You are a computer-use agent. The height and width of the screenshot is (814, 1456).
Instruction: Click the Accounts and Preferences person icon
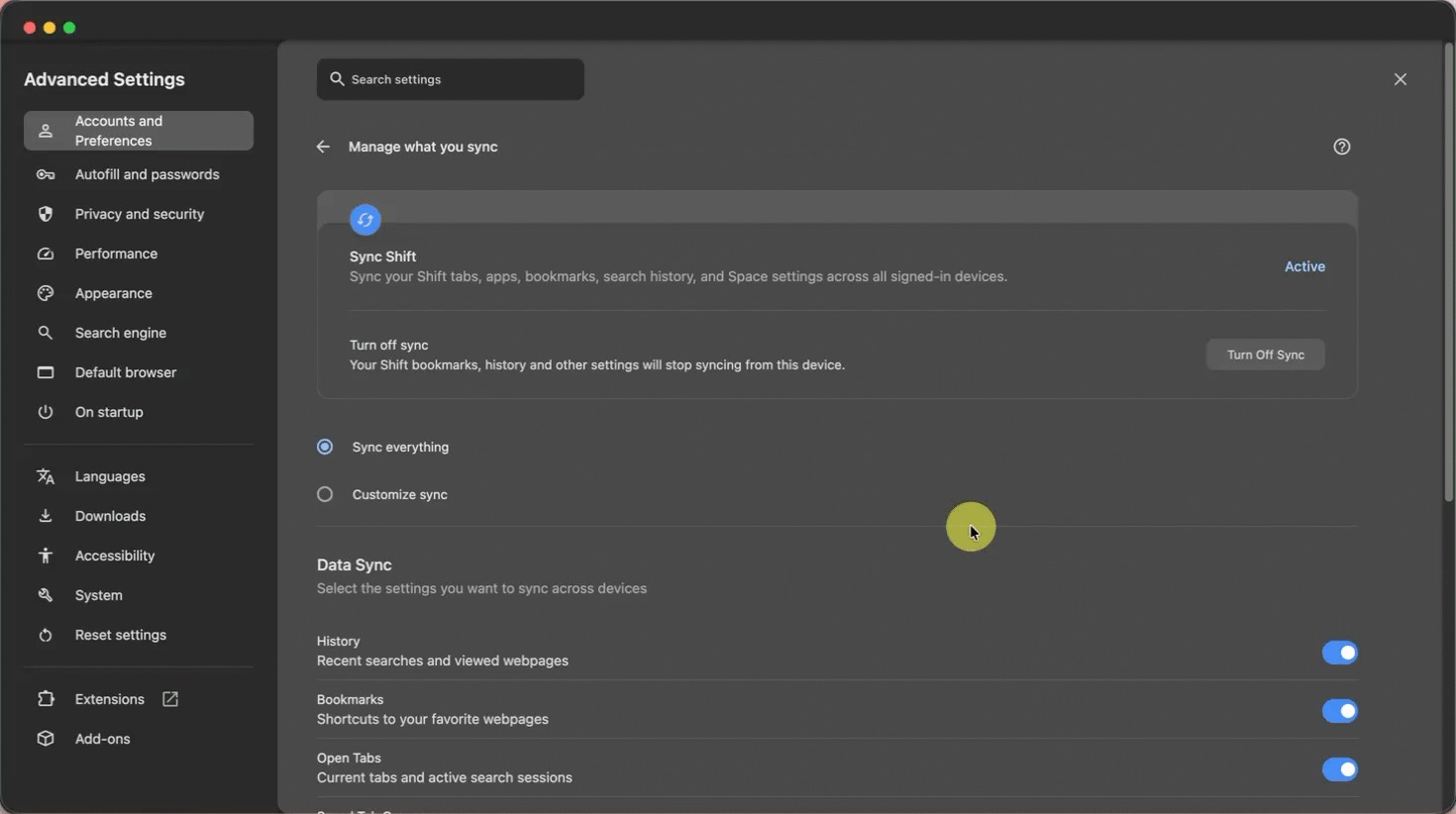click(x=46, y=131)
